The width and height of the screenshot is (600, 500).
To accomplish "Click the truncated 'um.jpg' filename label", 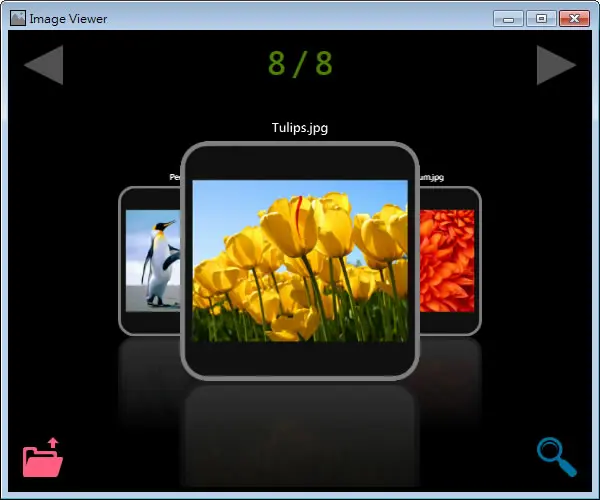I will pyautogui.click(x=432, y=177).
